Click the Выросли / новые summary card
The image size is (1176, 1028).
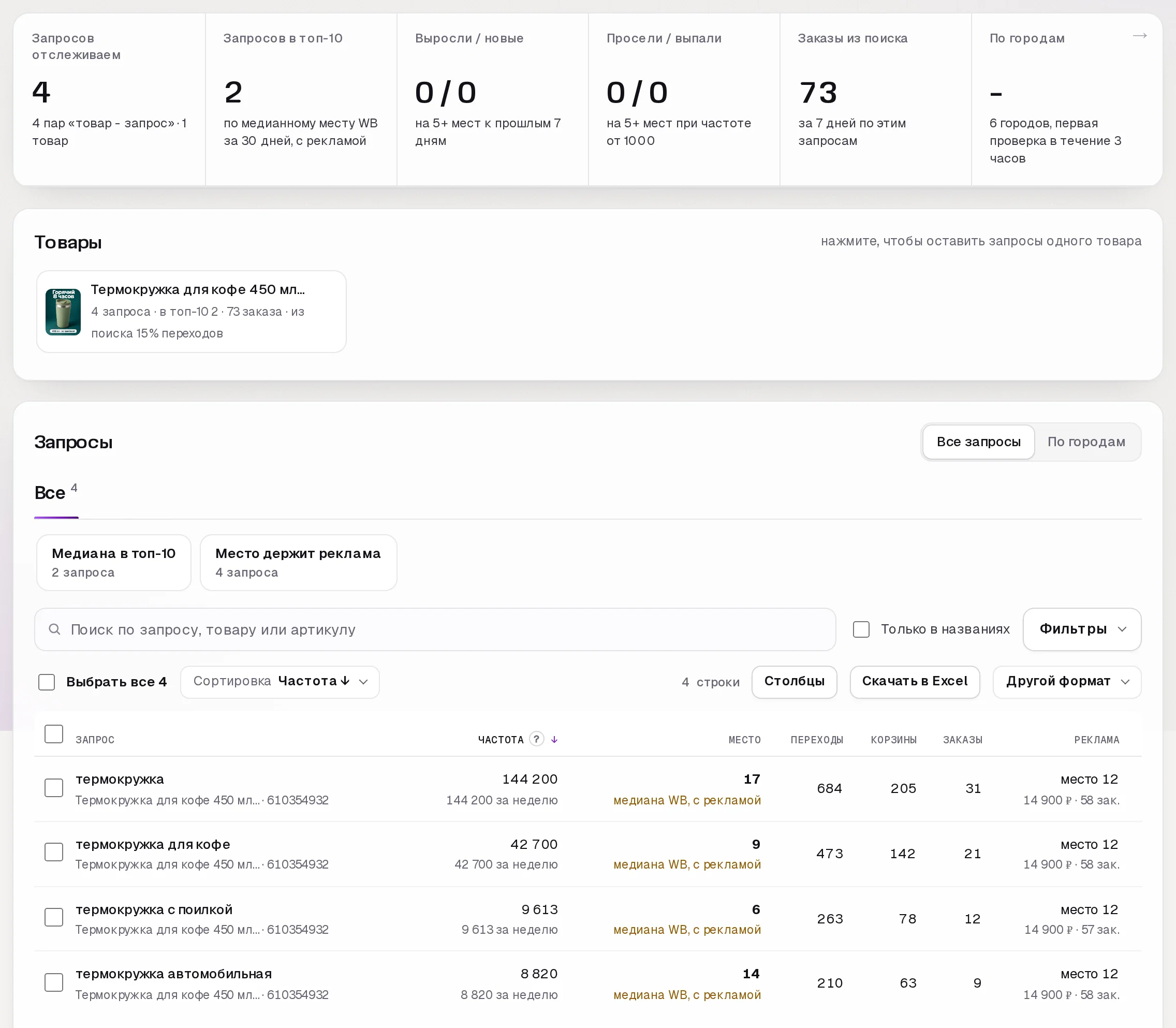[493, 99]
